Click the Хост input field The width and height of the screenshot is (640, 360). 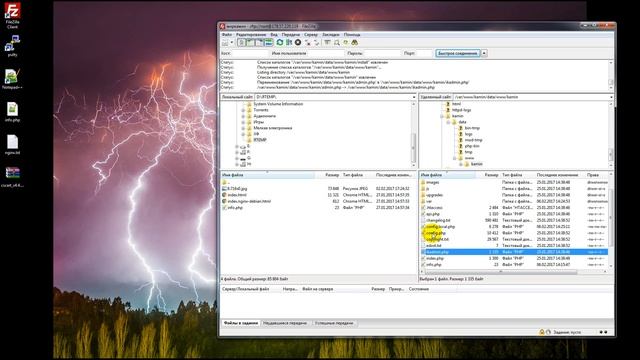click(250, 53)
